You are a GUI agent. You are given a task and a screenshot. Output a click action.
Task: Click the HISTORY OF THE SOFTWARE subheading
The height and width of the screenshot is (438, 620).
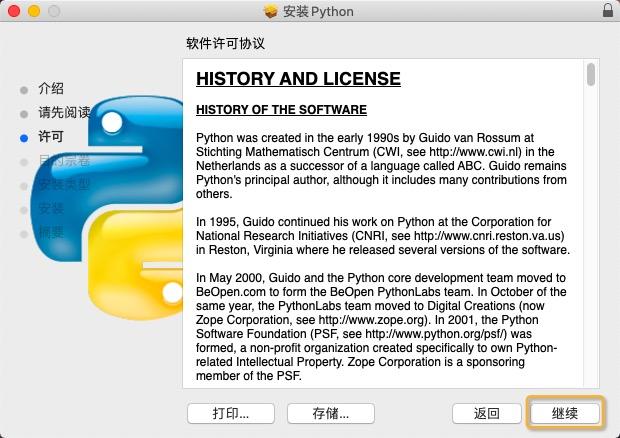[x=282, y=110]
